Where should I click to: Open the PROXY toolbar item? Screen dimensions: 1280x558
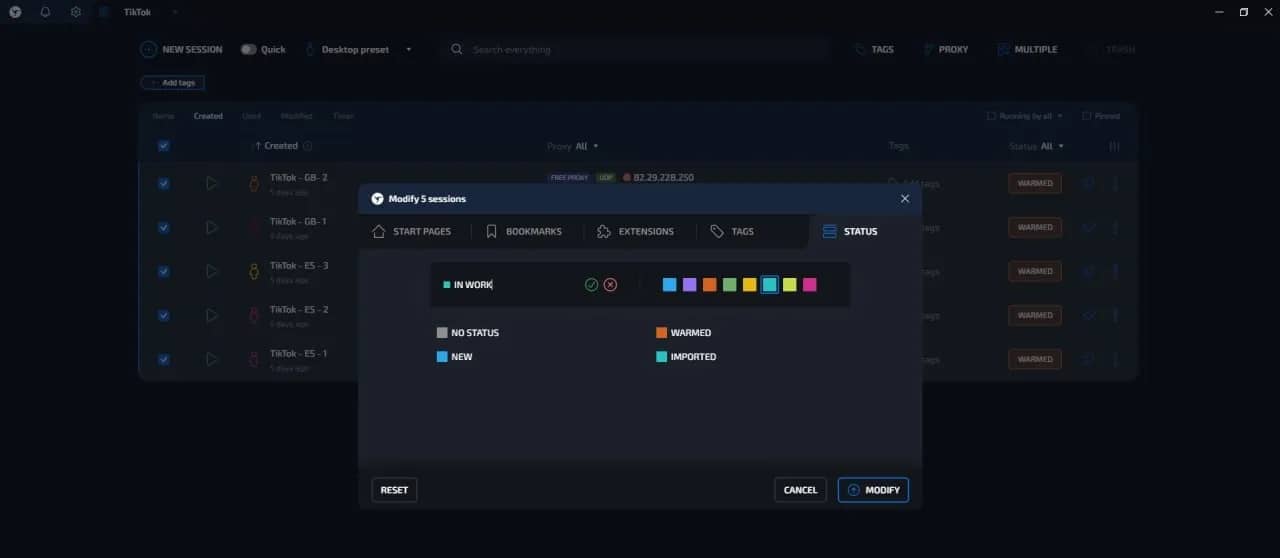click(945, 49)
